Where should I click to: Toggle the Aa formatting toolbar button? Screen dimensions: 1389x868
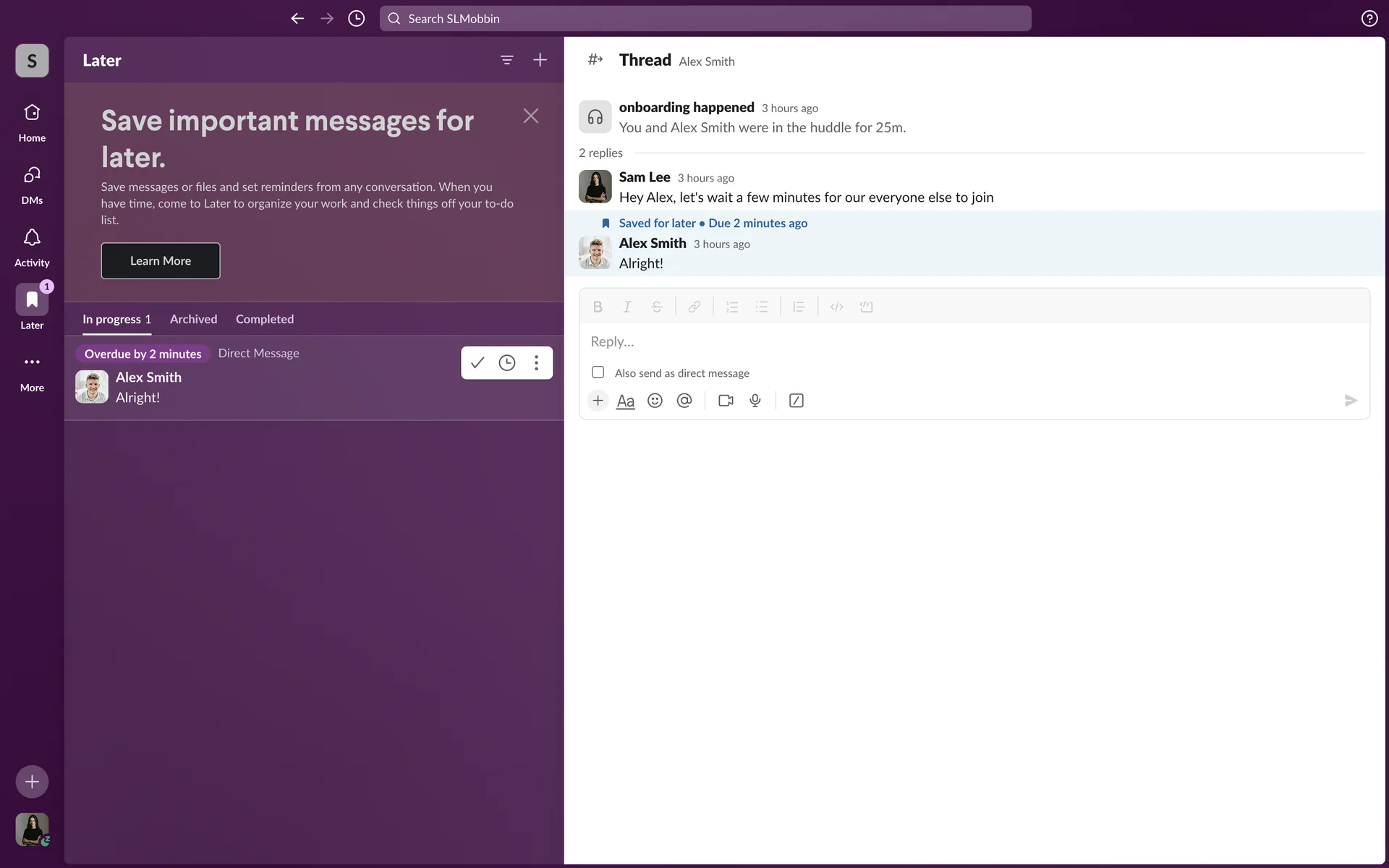click(x=625, y=401)
